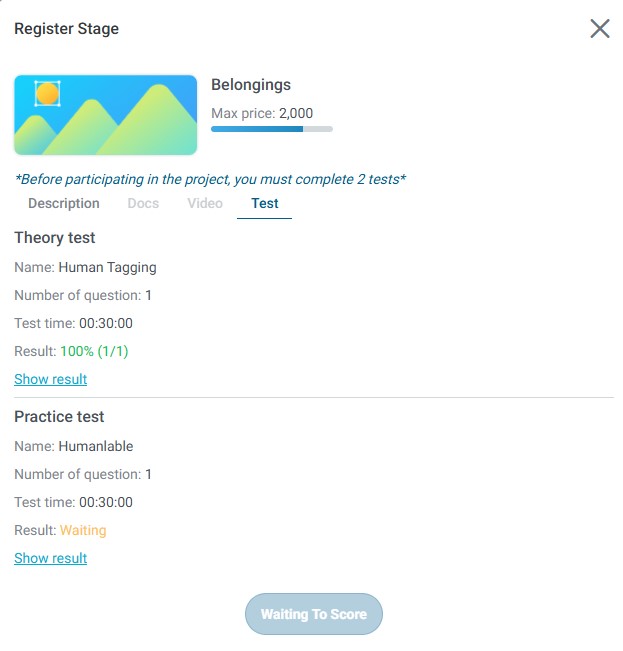Click the Practice test heading
The image size is (623, 651).
[59, 417]
